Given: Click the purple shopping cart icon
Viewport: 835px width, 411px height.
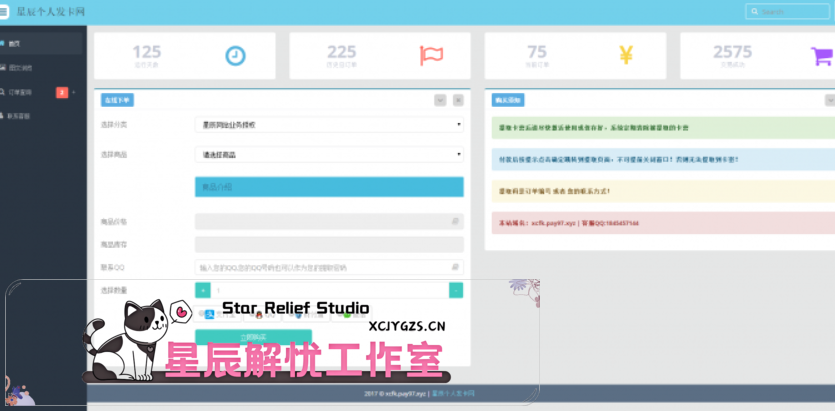Looking at the screenshot, I should 821,56.
